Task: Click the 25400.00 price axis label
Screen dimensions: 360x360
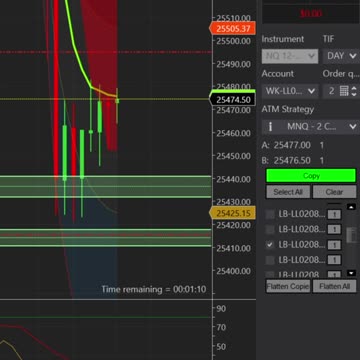Action: click(233, 271)
